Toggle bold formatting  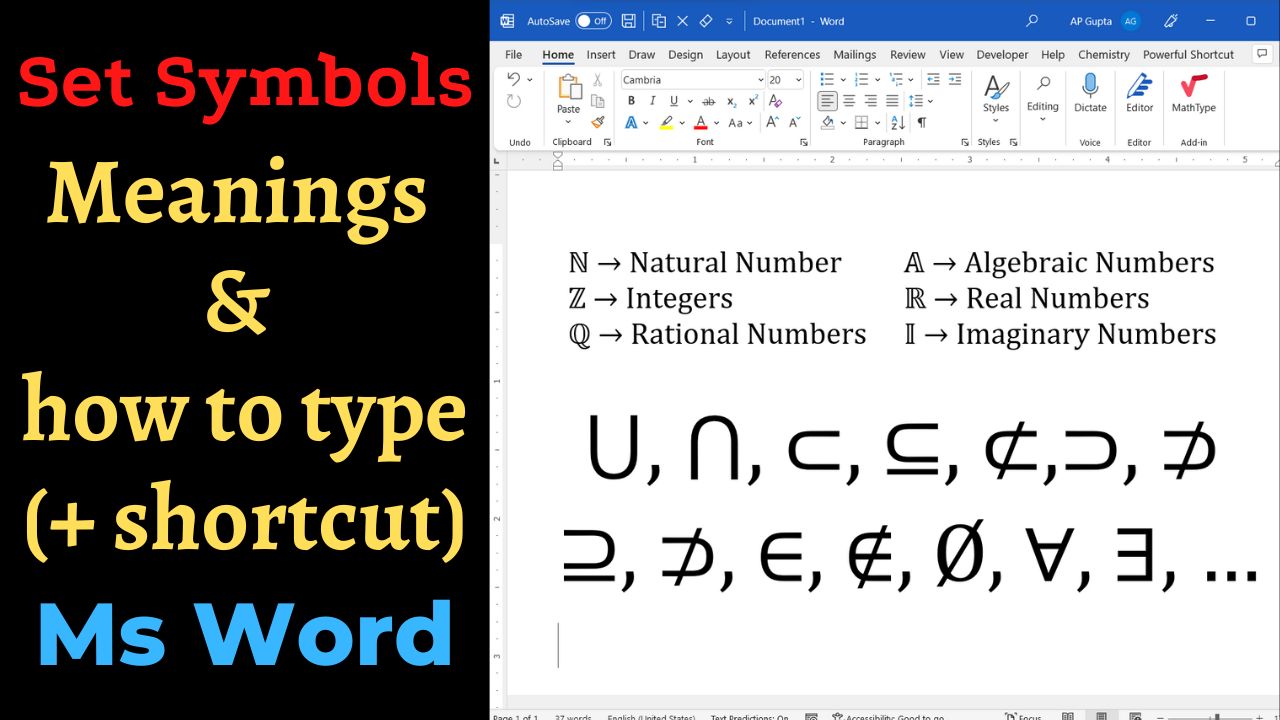coord(631,101)
